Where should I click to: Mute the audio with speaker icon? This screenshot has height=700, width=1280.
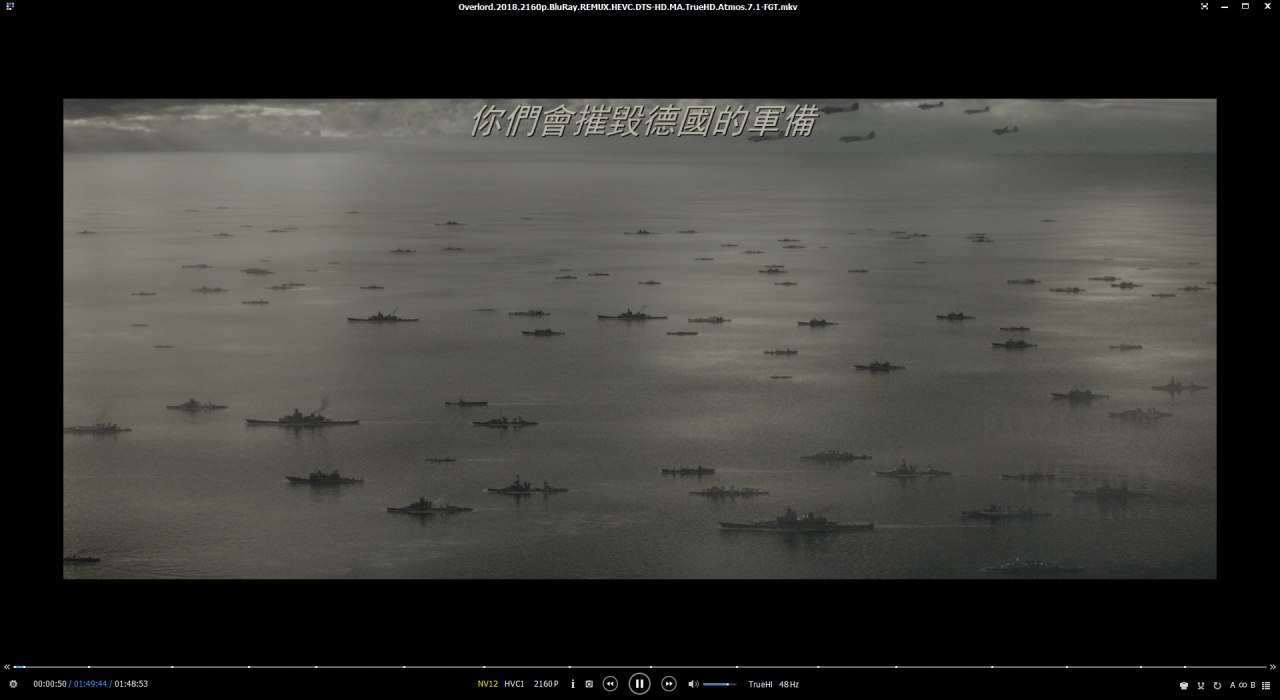693,684
